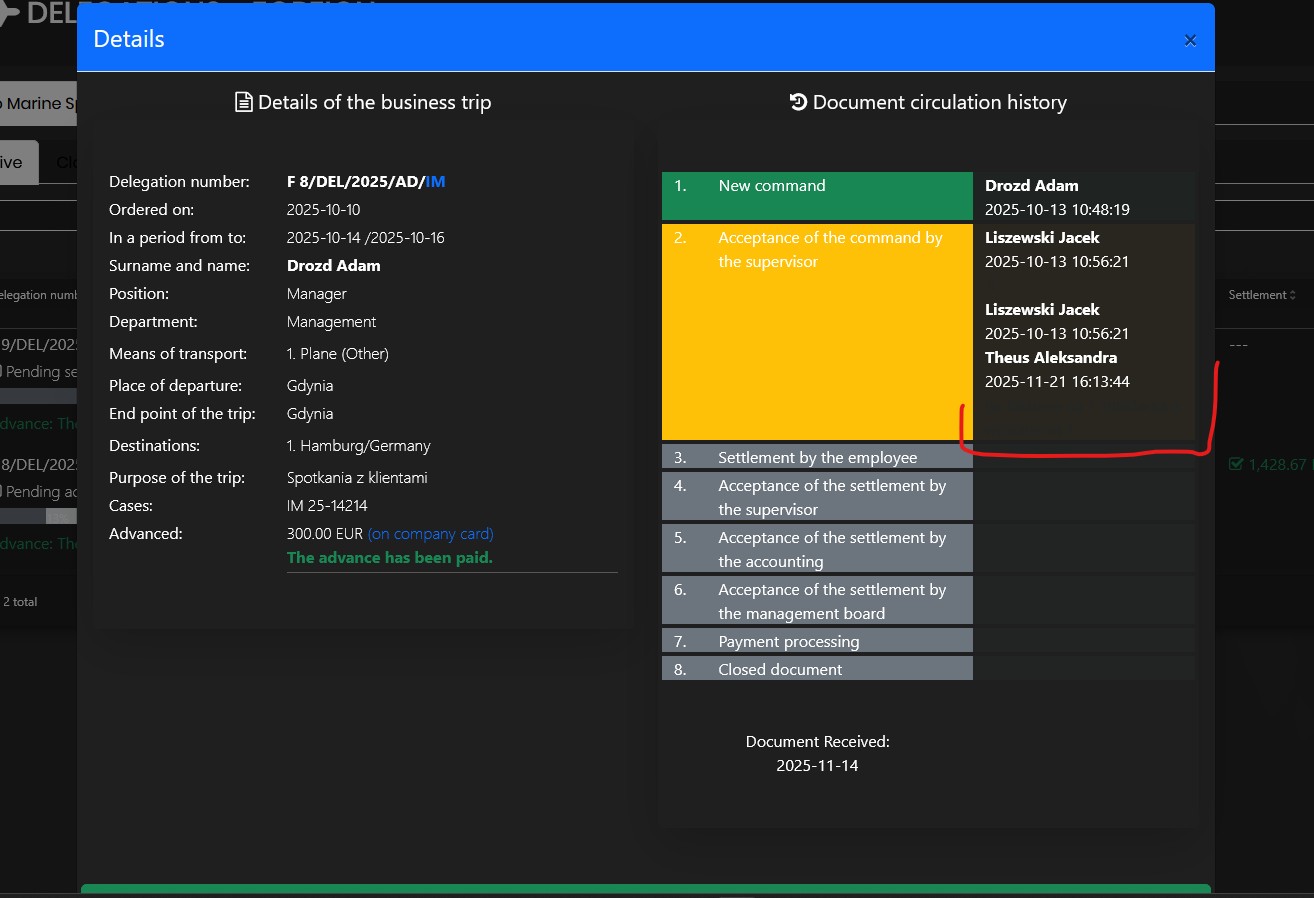The height and width of the screenshot is (898, 1314).
Task: Click the history icon beside Document circulation history
Action: (x=798, y=102)
